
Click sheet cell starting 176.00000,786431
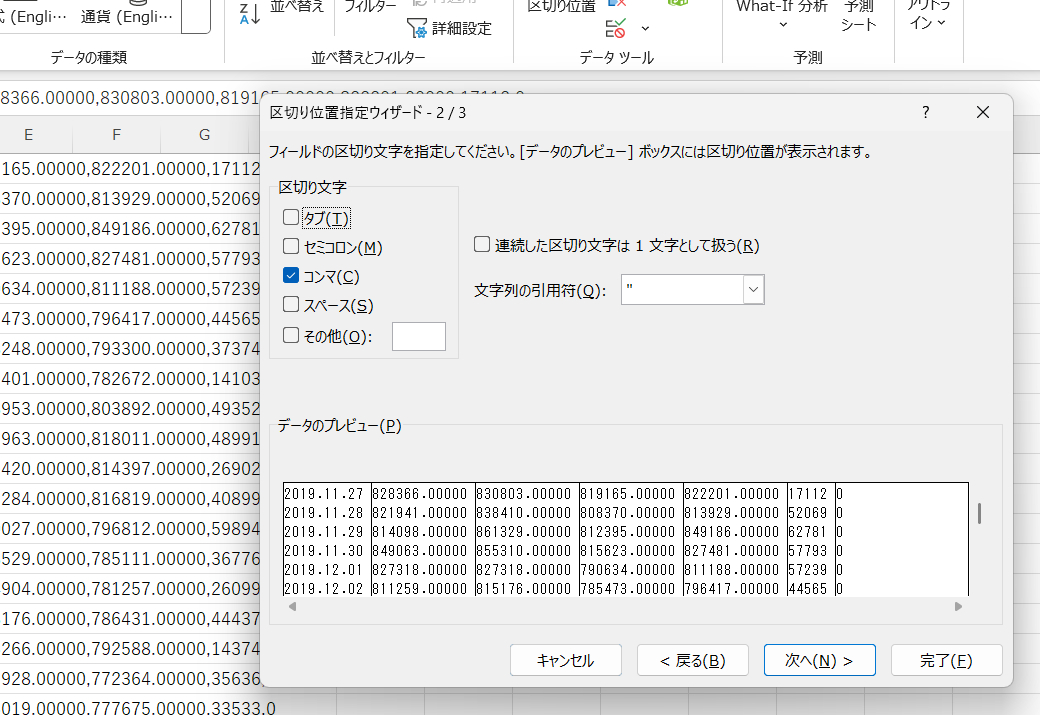(131, 619)
